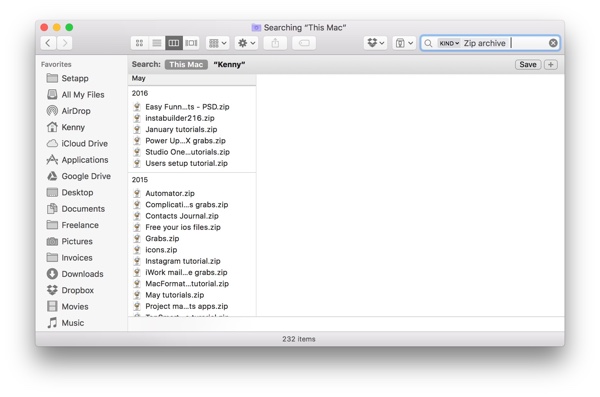This screenshot has width=600, height=397.
Task: Select MacFormat...tutorial.zip
Action: point(187,284)
